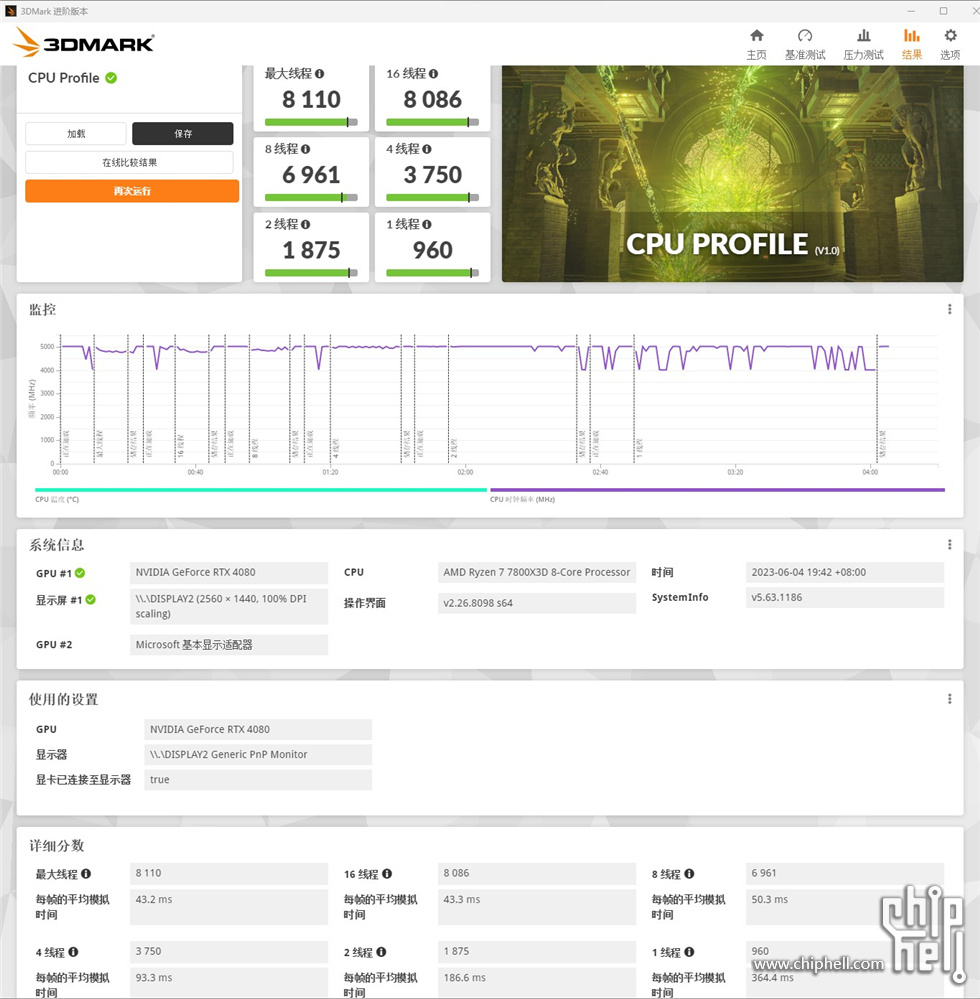Click info icon on 2 线程 score card

point(305,224)
